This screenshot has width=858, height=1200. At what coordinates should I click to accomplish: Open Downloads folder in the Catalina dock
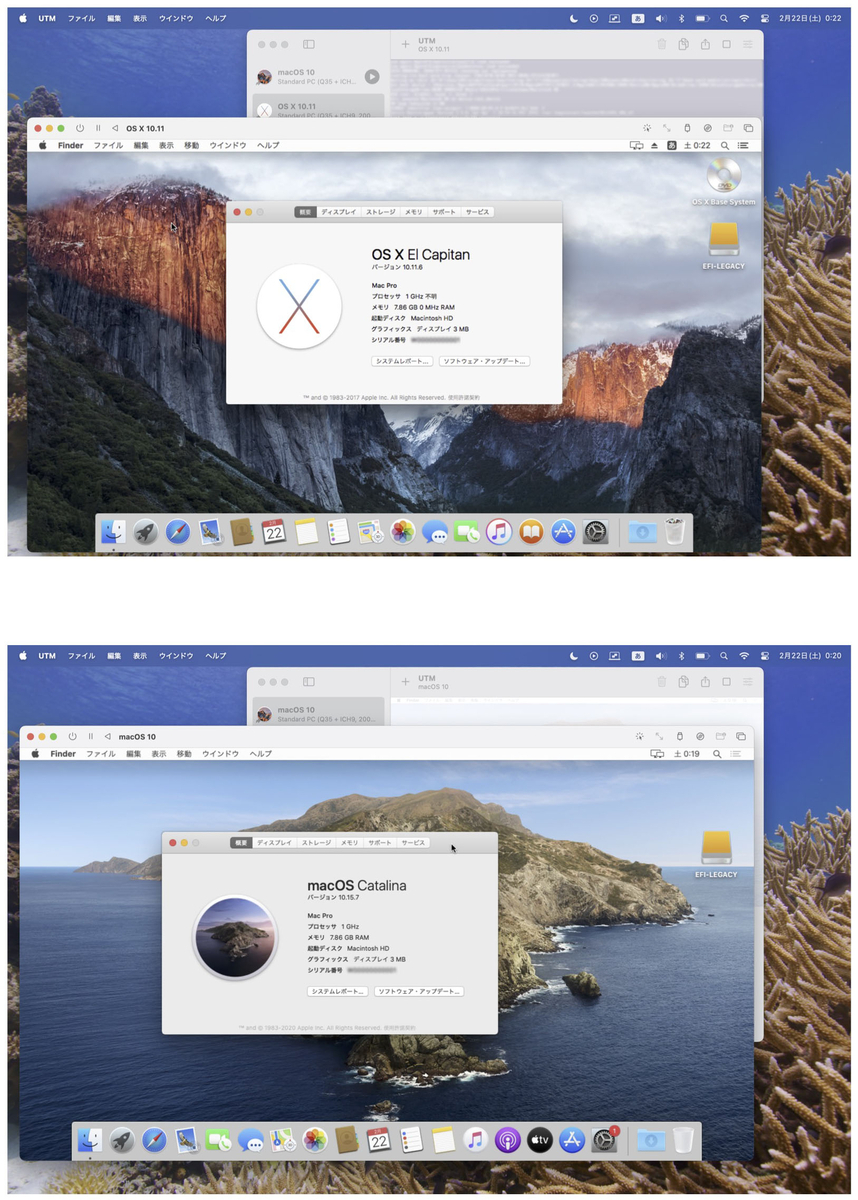point(650,1140)
